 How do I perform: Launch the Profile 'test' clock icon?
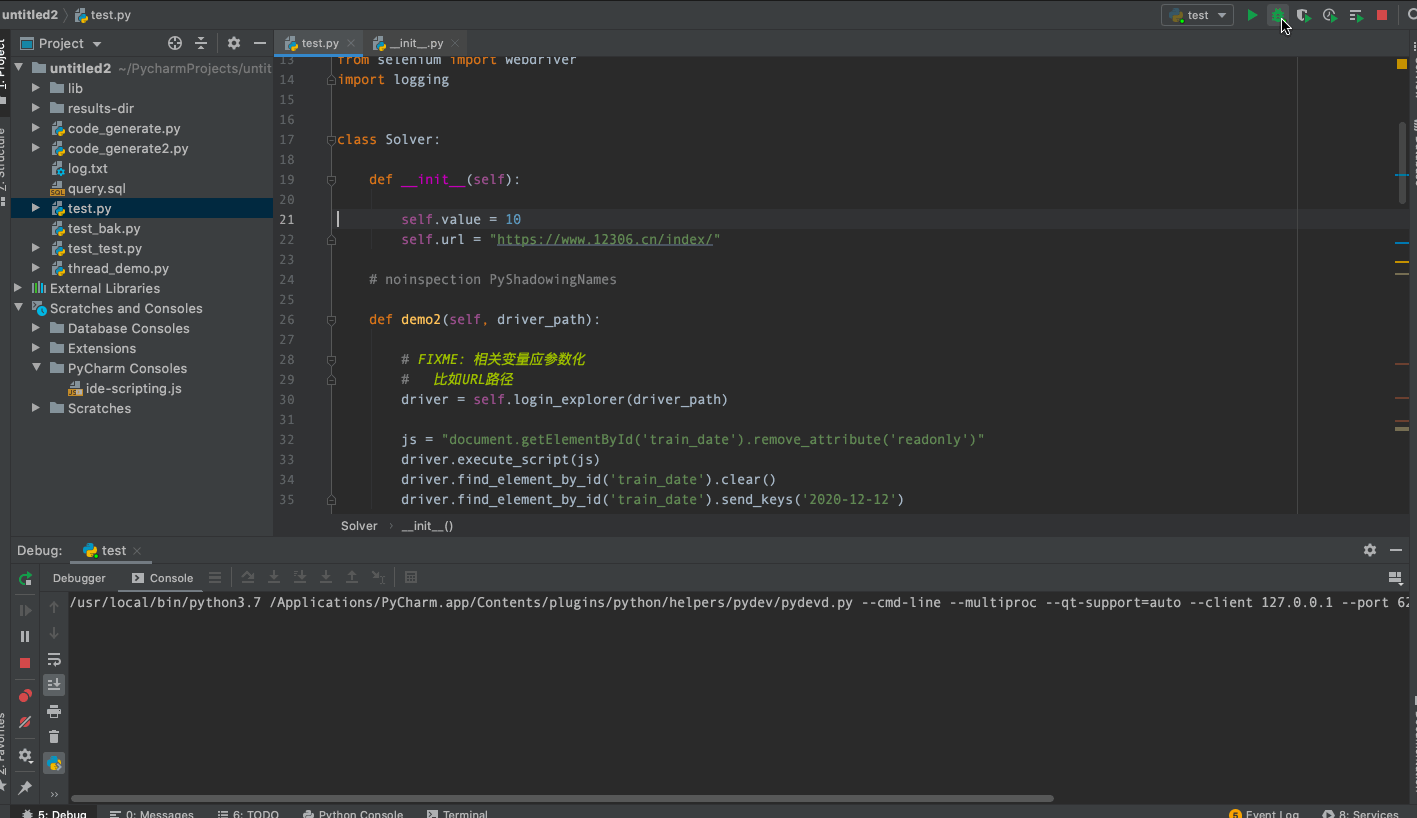(x=1329, y=15)
